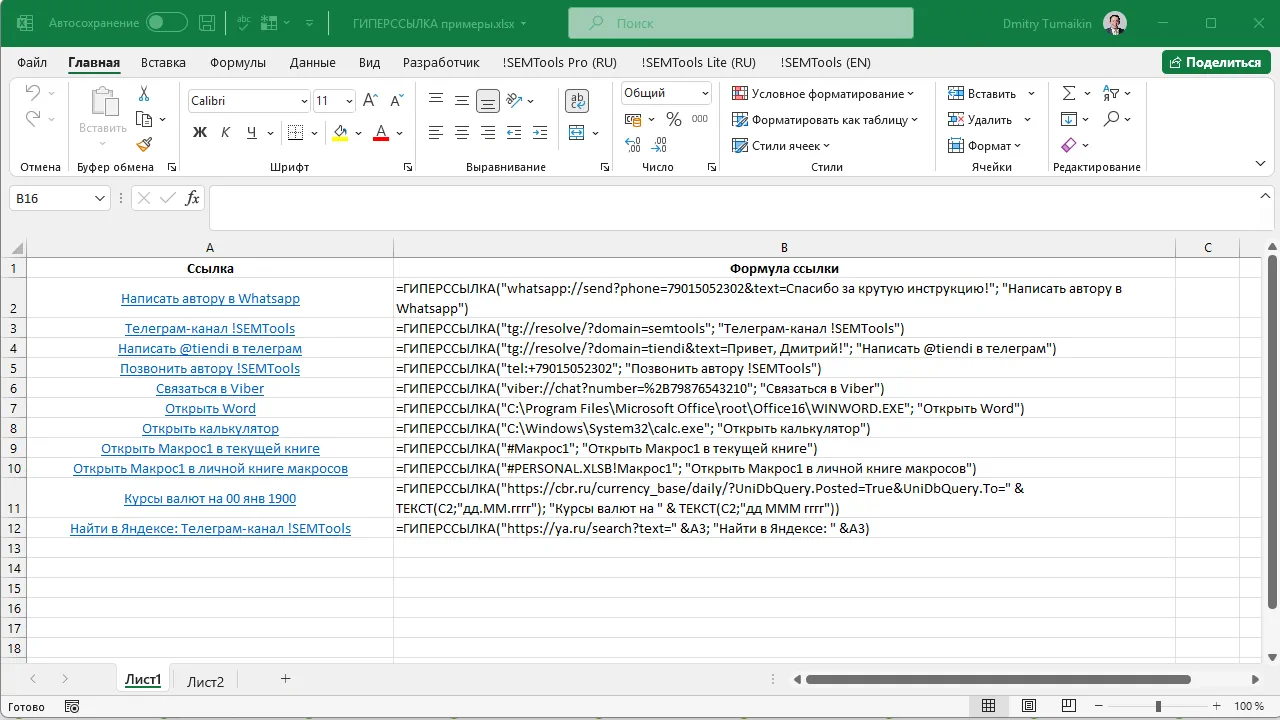Click the Clear eraser icon in the editing group
This screenshot has width=1280, height=720.
[x=1069, y=145]
